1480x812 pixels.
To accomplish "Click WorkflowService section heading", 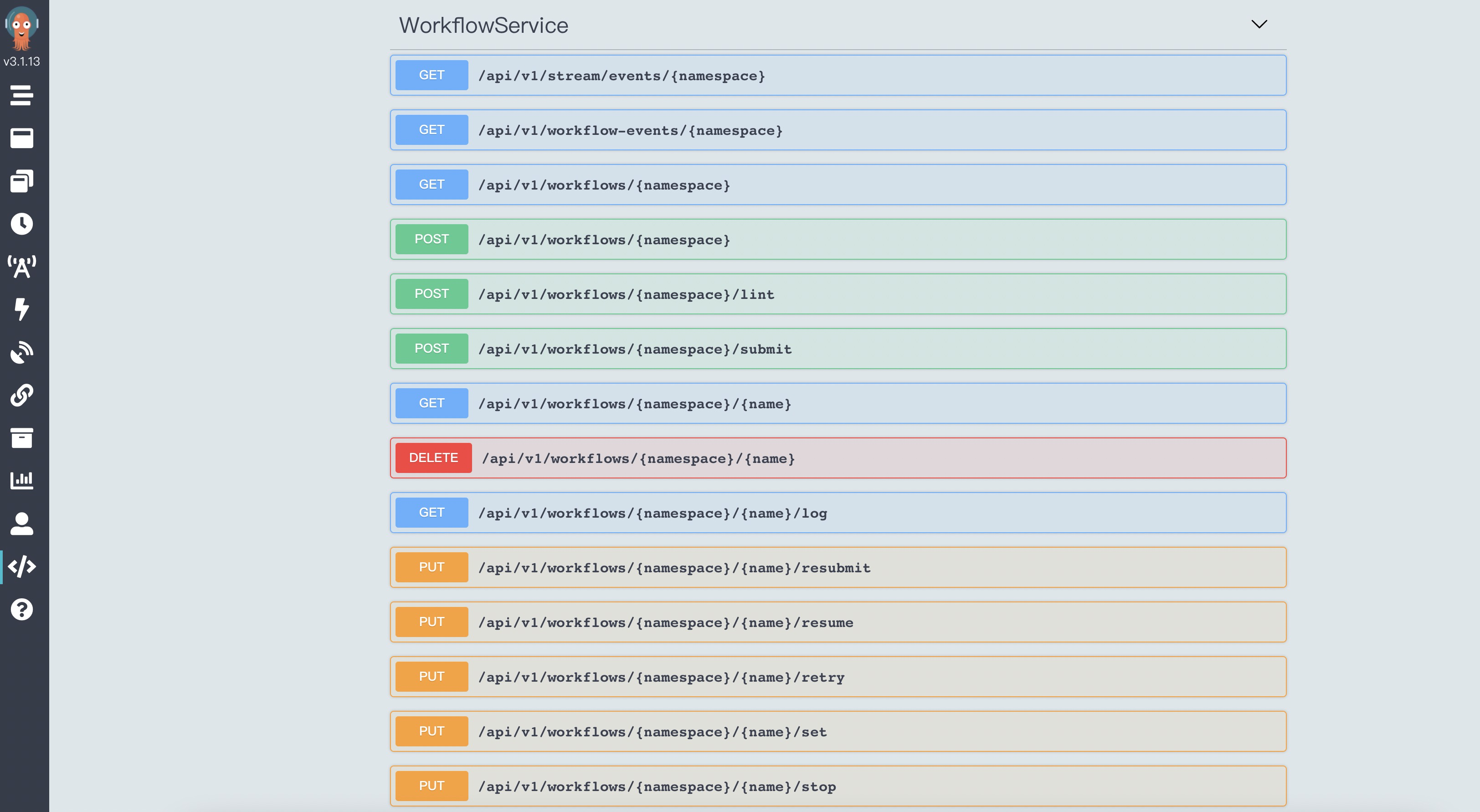I will pyautogui.click(x=483, y=25).
